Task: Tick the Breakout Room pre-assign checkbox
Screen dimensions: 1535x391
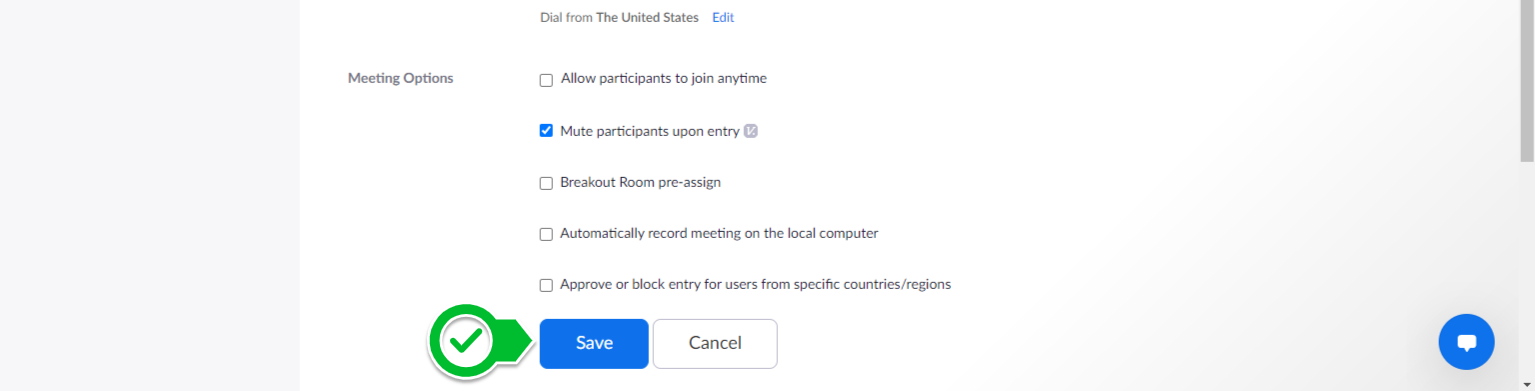Action: pyautogui.click(x=546, y=183)
